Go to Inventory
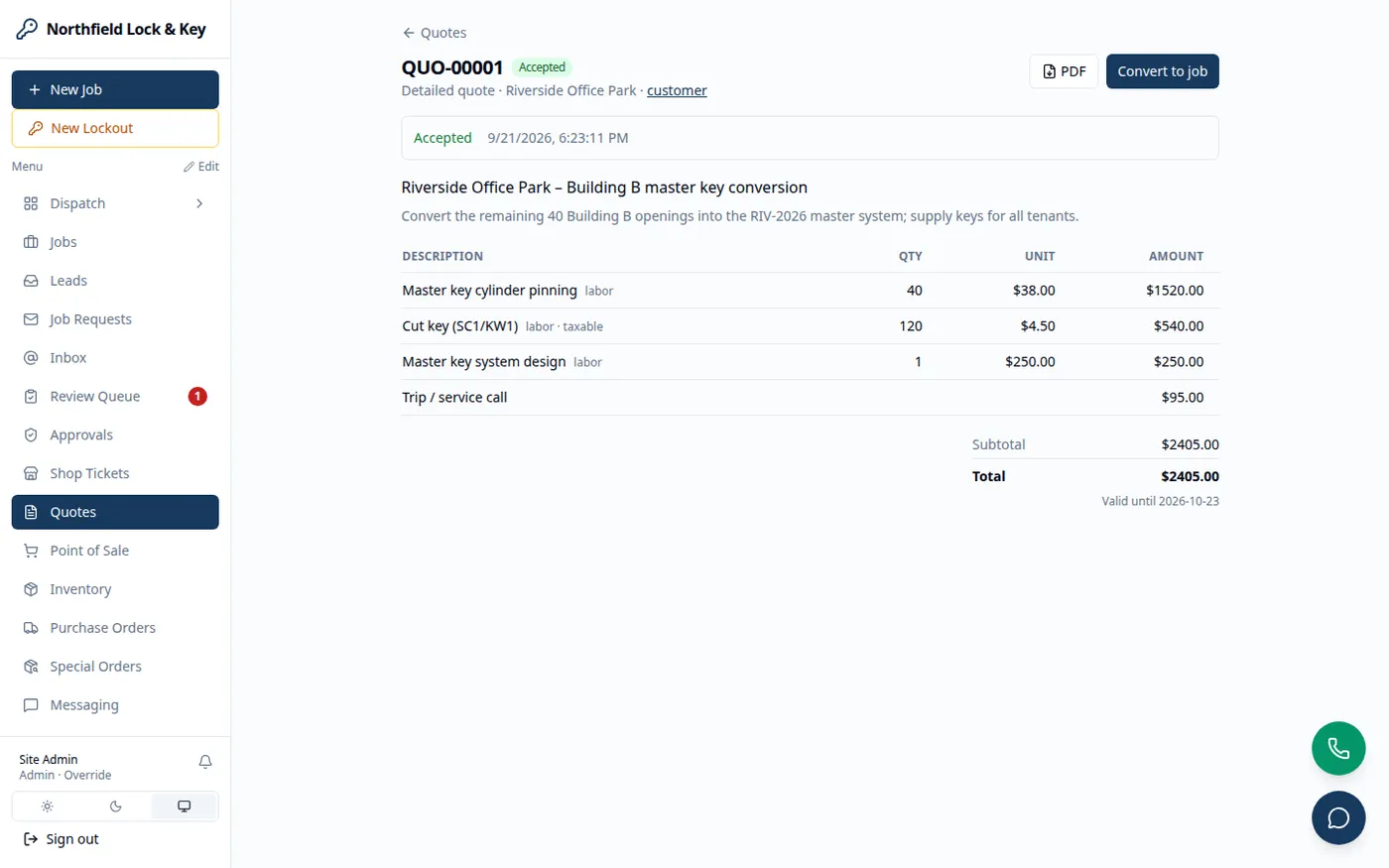1389x868 pixels. (x=115, y=589)
